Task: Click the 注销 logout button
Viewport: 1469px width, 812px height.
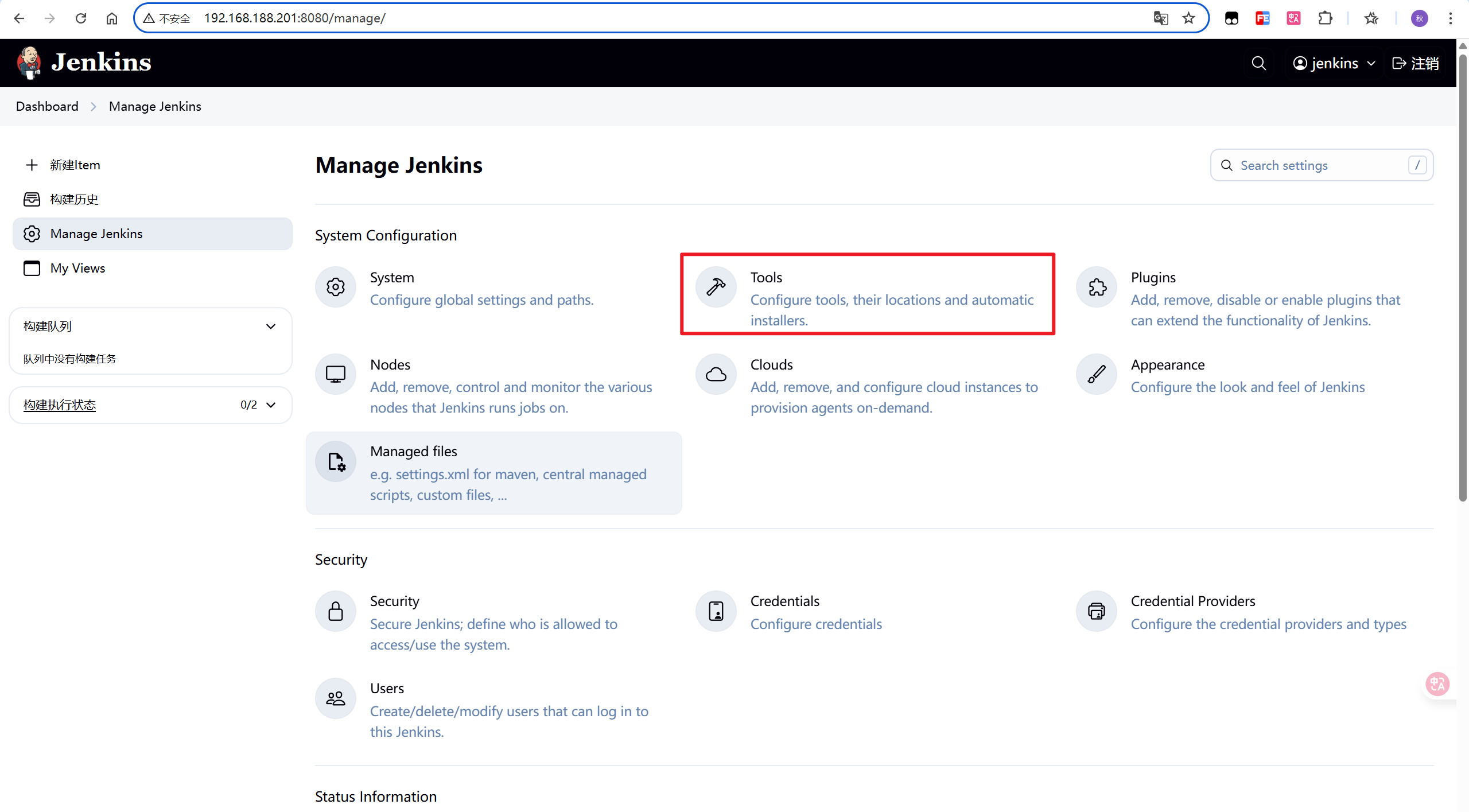Action: pyautogui.click(x=1416, y=63)
